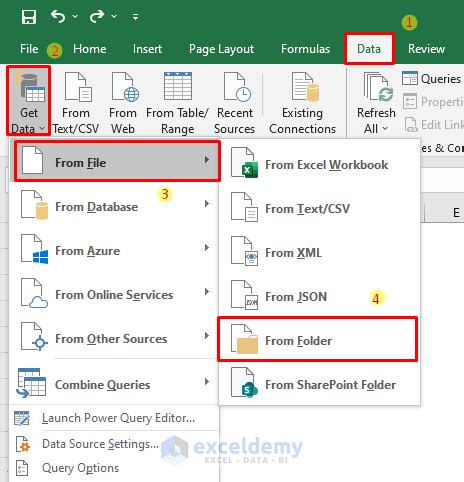The width and height of the screenshot is (464, 482).
Task: Open Data Source Settings
Action: pyautogui.click(x=114, y=444)
